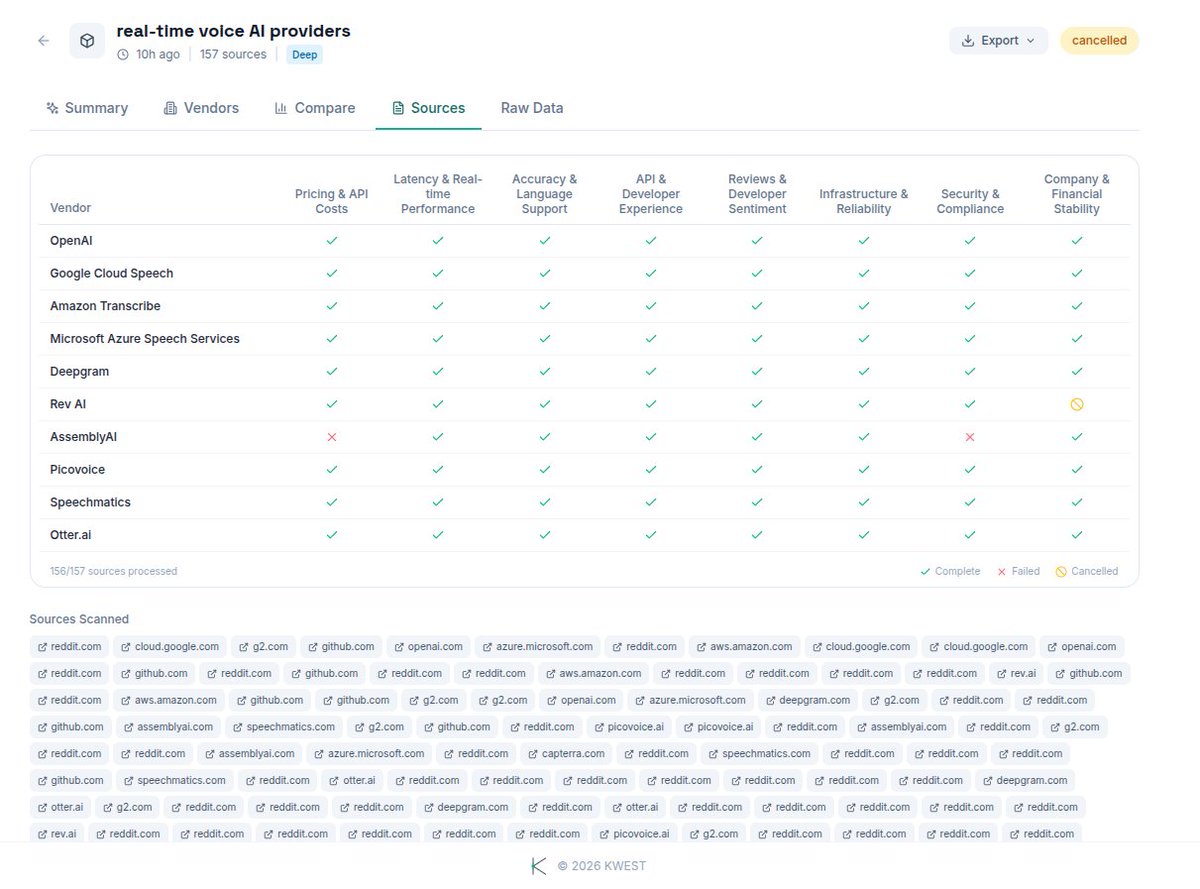Click the Cancelled legend entry
The height and width of the screenshot is (889, 1200).
coord(1087,572)
